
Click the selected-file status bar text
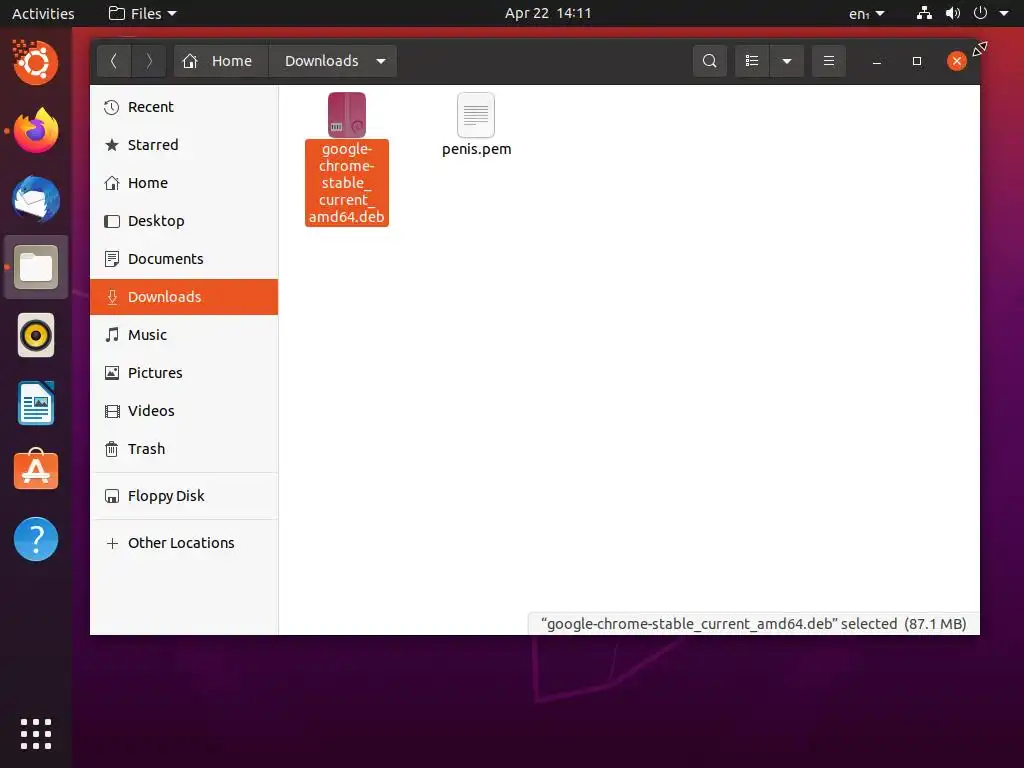[x=754, y=624]
